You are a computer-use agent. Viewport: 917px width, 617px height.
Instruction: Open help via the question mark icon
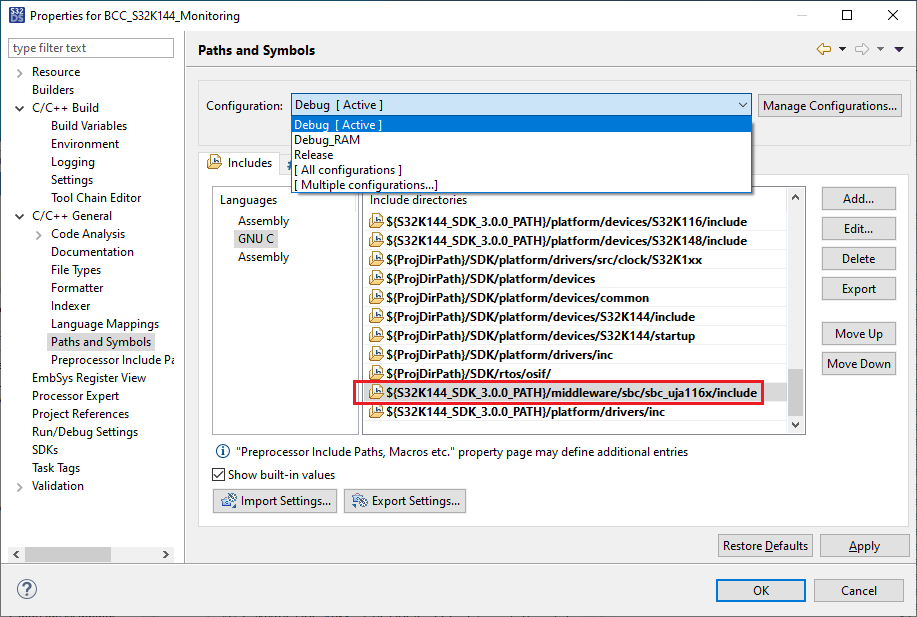click(x=25, y=589)
